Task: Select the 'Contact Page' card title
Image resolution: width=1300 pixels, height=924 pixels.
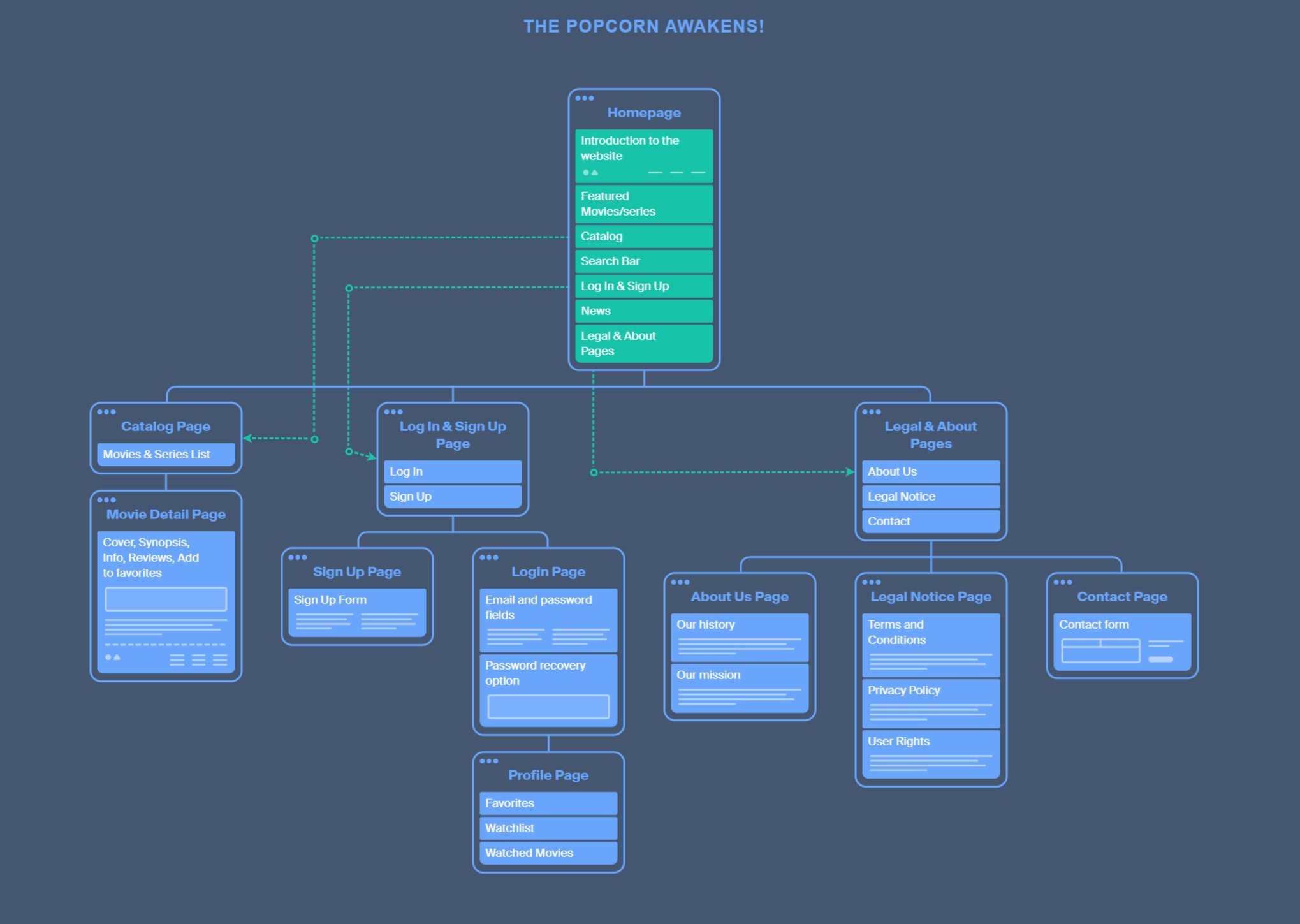Action: coord(1122,597)
